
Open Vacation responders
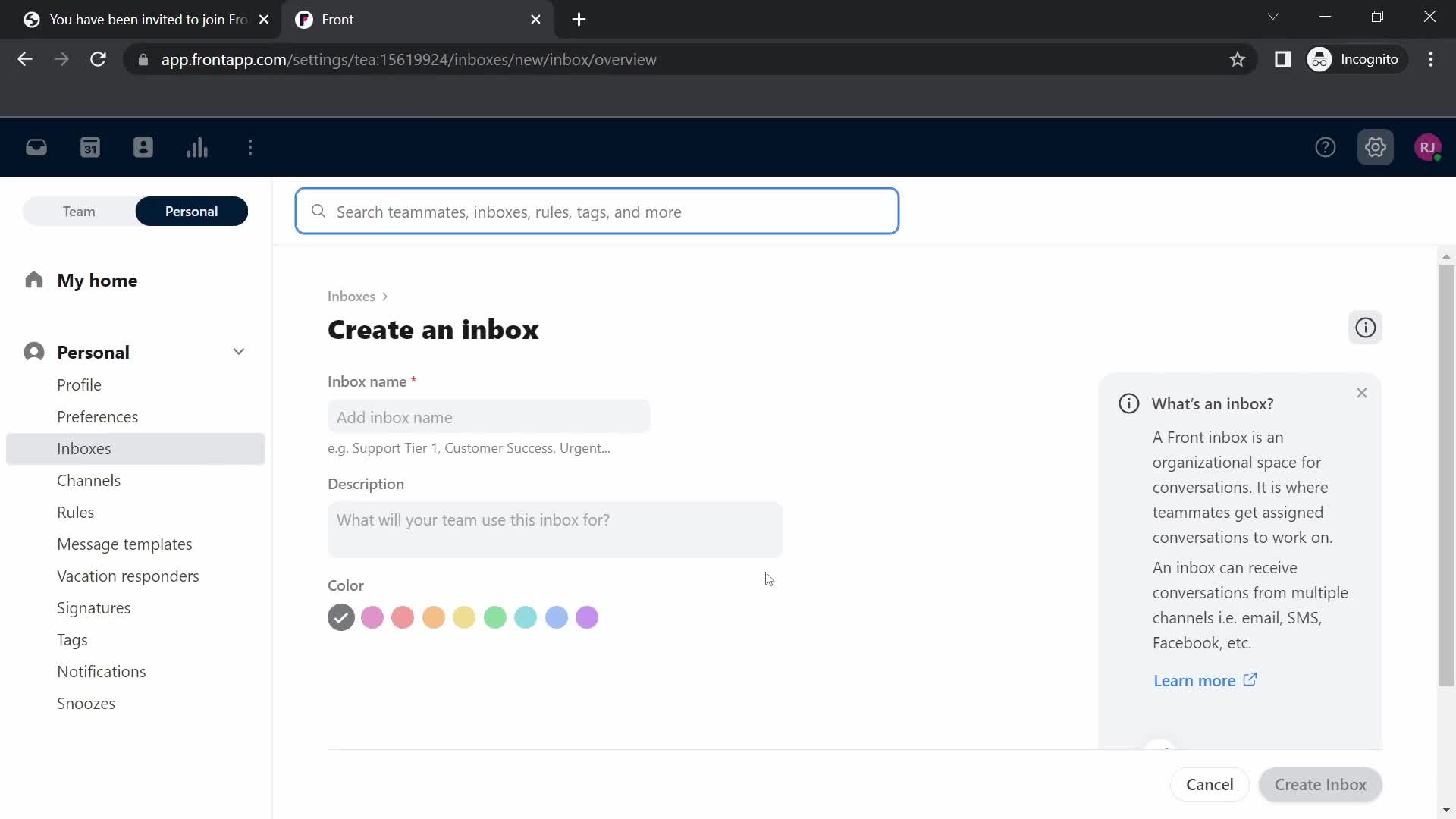[128, 576]
